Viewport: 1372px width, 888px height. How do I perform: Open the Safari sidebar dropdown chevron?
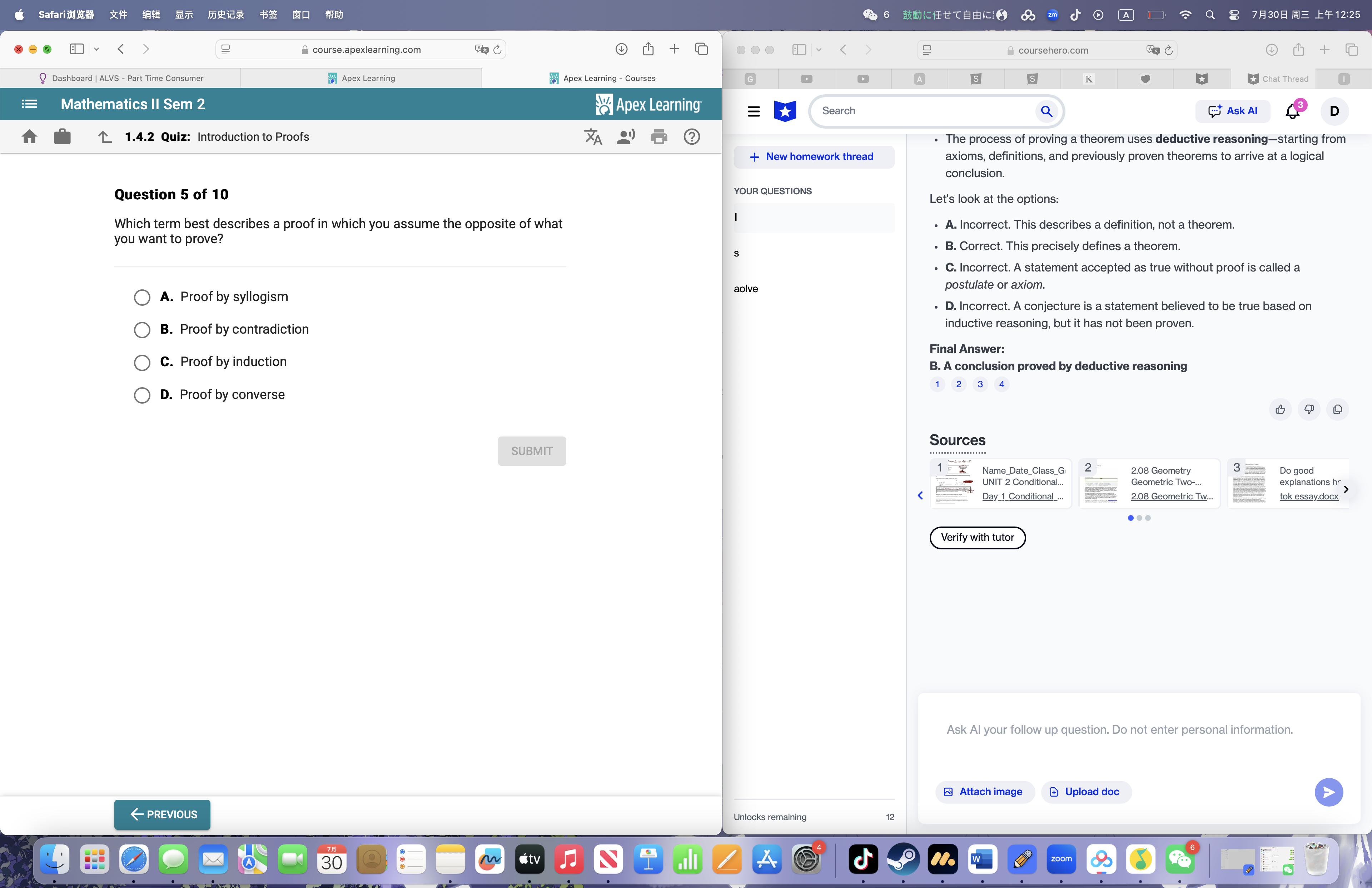click(96, 50)
